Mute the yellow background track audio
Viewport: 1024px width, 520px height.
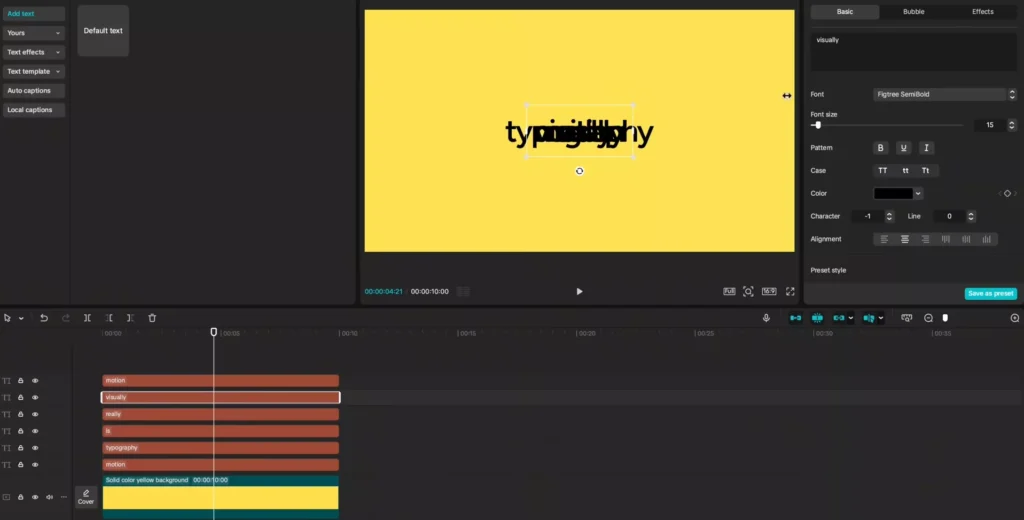49,497
